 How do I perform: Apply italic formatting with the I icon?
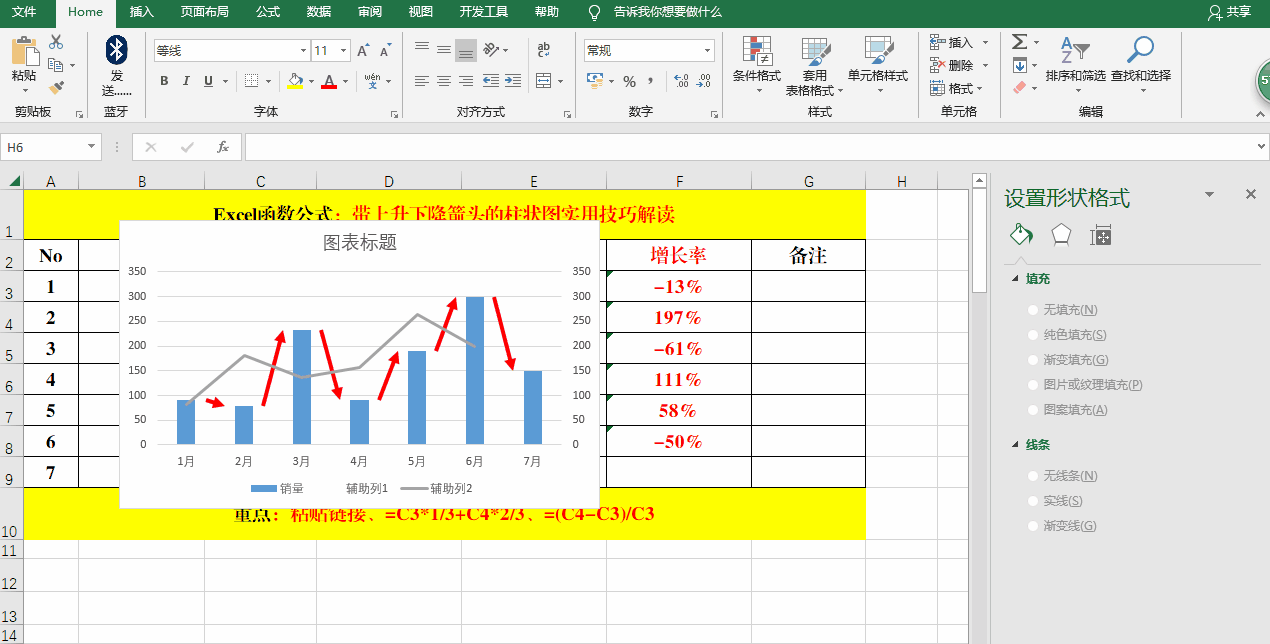tap(187, 81)
